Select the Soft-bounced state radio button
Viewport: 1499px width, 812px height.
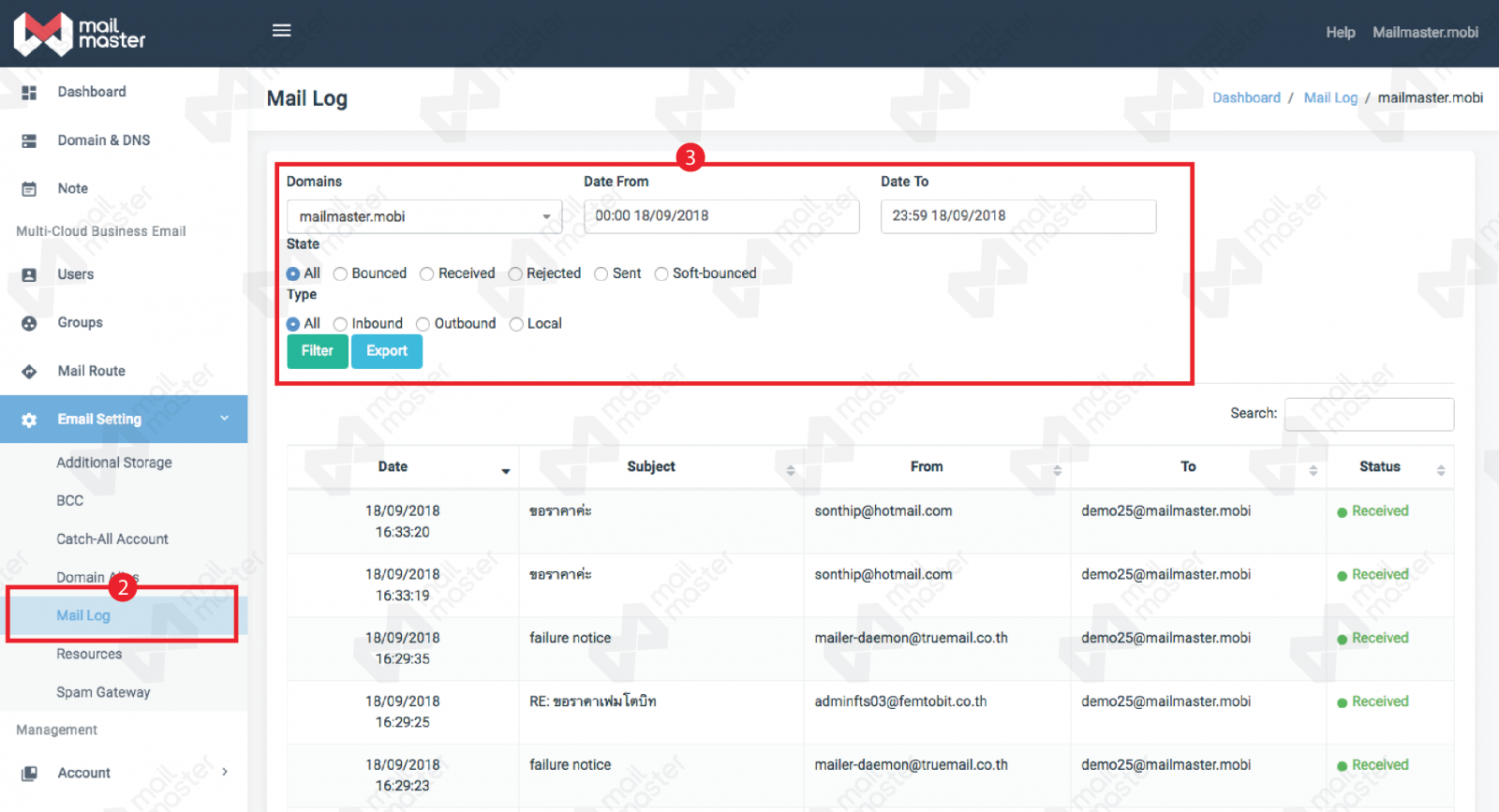click(x=661, y=273)
